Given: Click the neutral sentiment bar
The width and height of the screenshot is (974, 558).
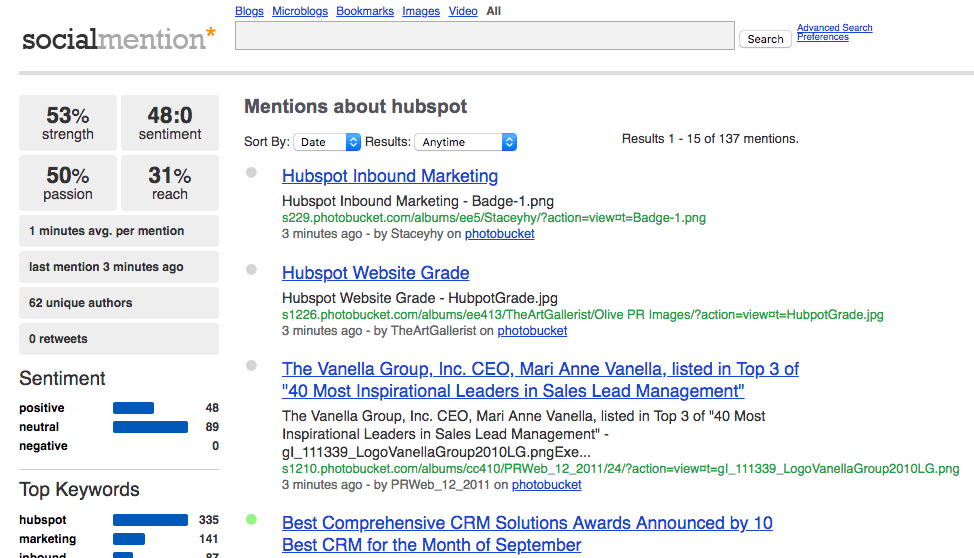Looking at the screenshot, I should (x=150, y=427).
